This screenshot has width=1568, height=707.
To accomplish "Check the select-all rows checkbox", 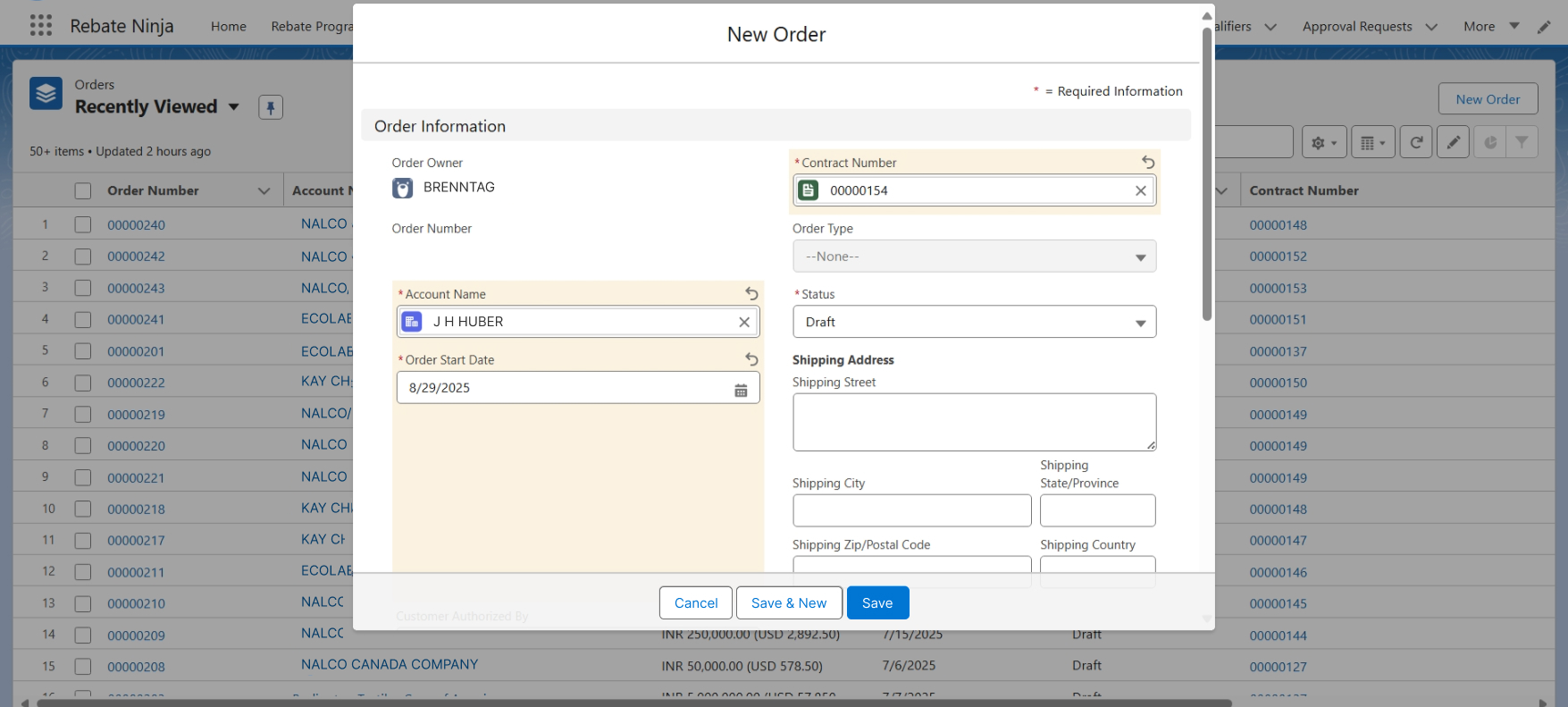I will coord(83,190).
